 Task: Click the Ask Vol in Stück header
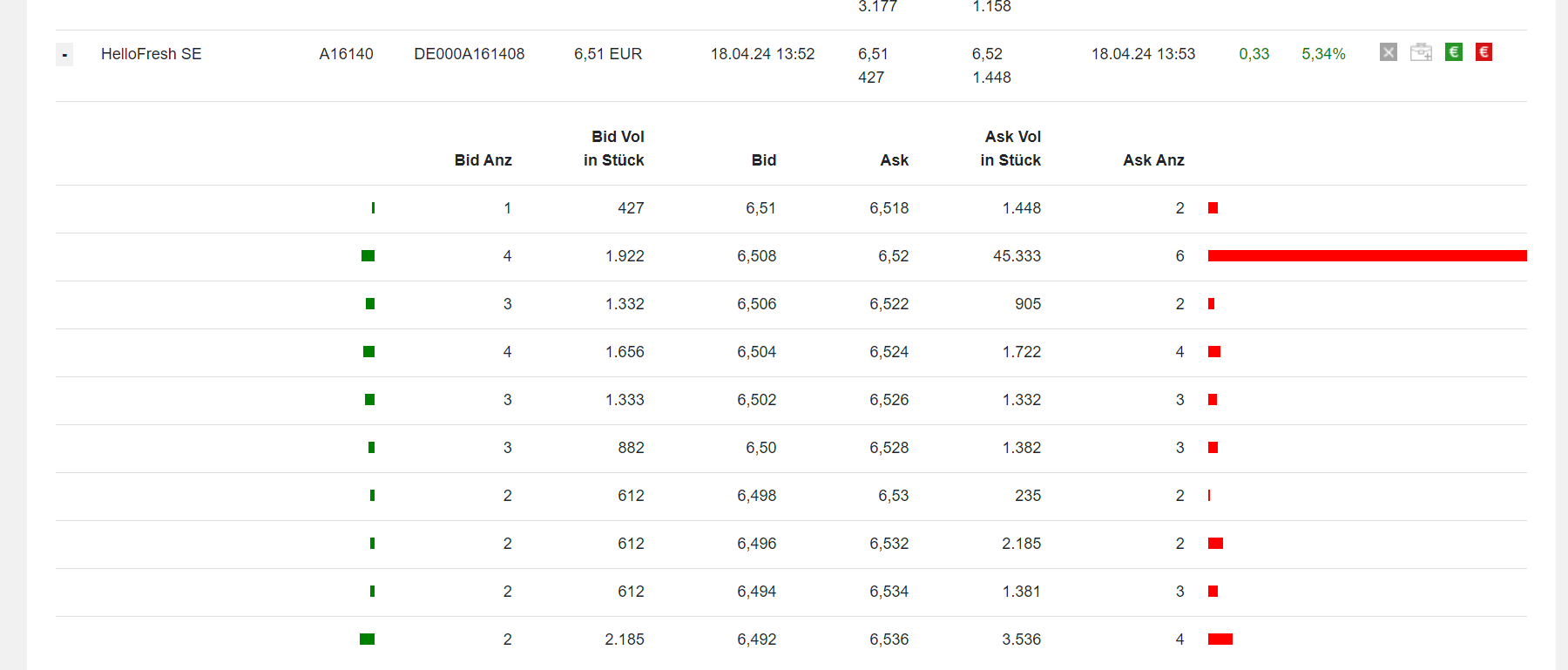[1010, 148]
